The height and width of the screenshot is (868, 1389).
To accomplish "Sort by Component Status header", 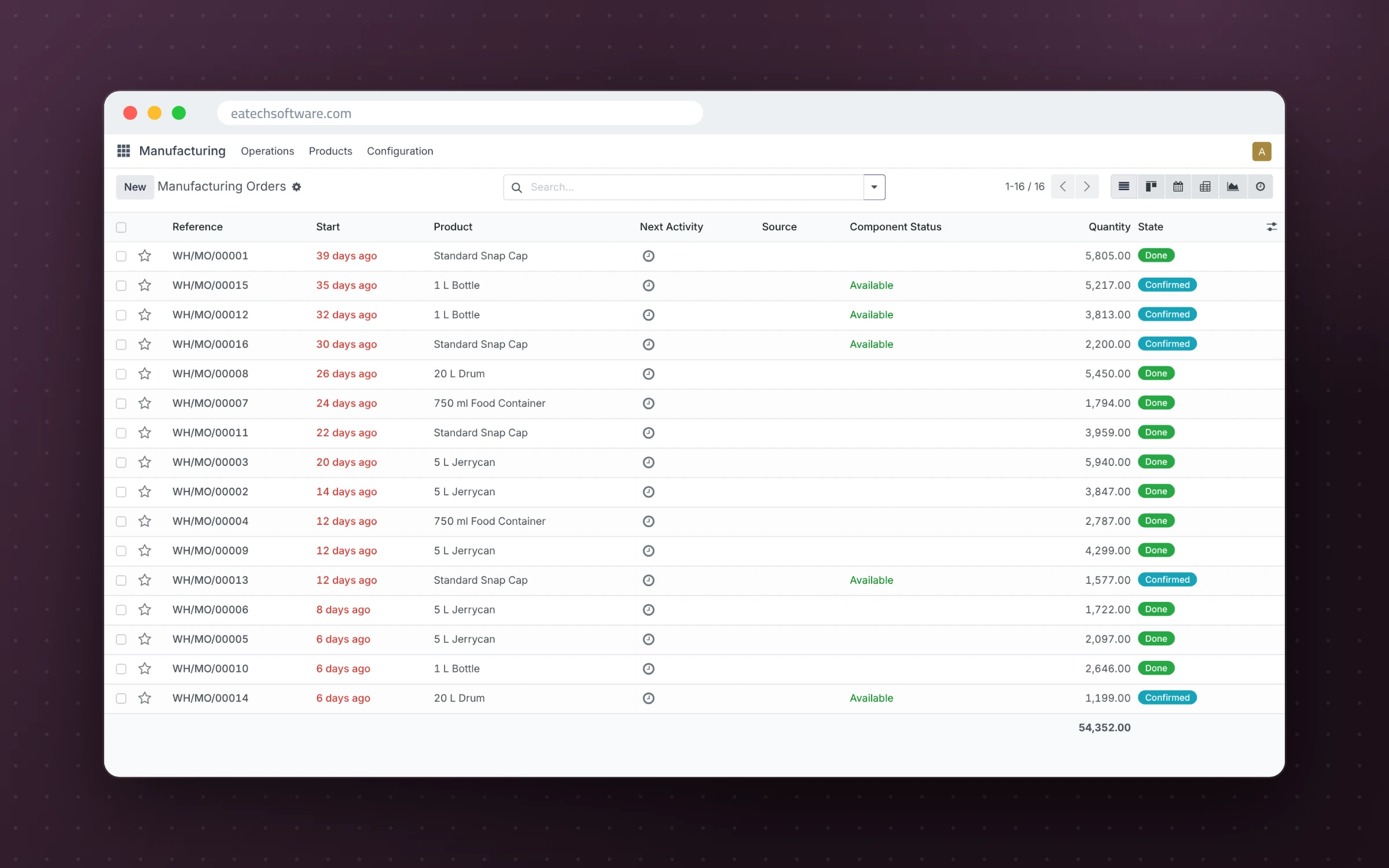I will tap(895, 227).
